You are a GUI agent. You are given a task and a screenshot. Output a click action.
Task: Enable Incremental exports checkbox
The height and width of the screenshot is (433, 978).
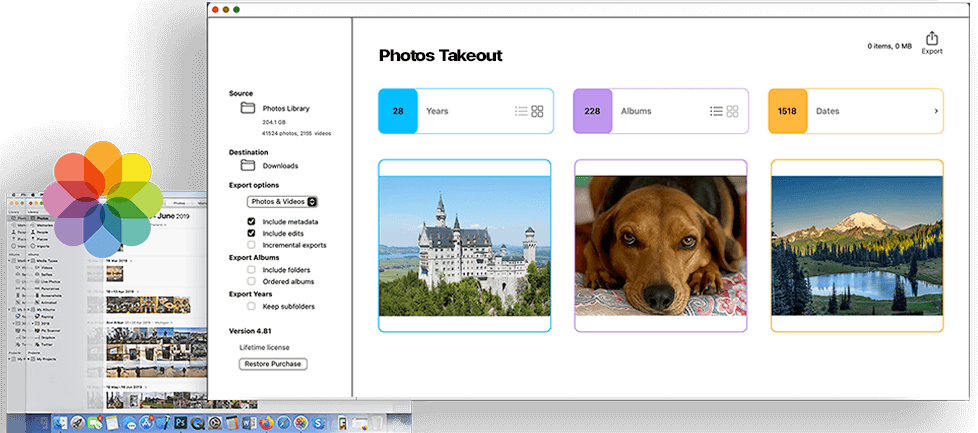click(251, 245)
